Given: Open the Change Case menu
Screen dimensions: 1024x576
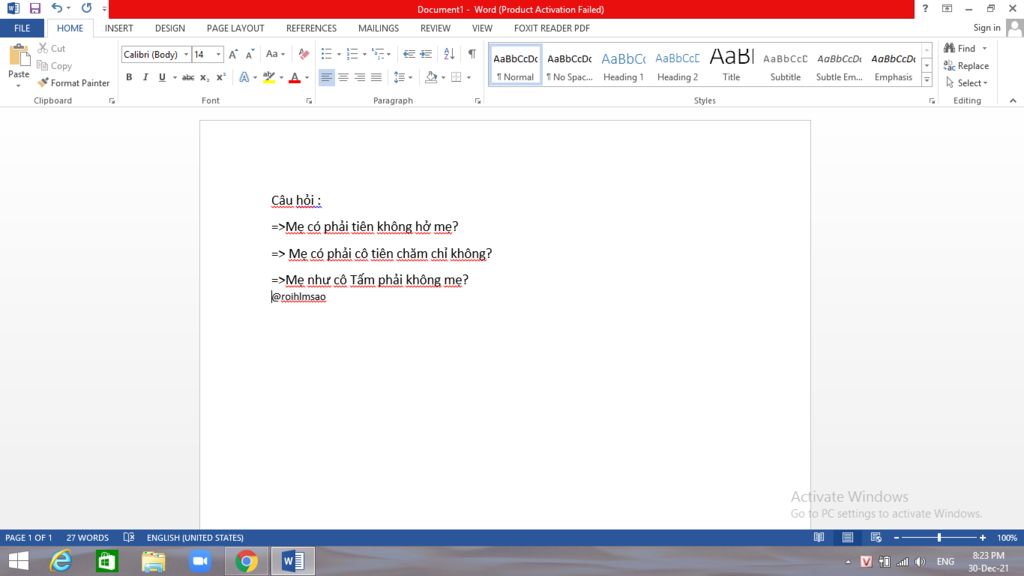Looking at the screenshot, I should [x=275, y=54].
